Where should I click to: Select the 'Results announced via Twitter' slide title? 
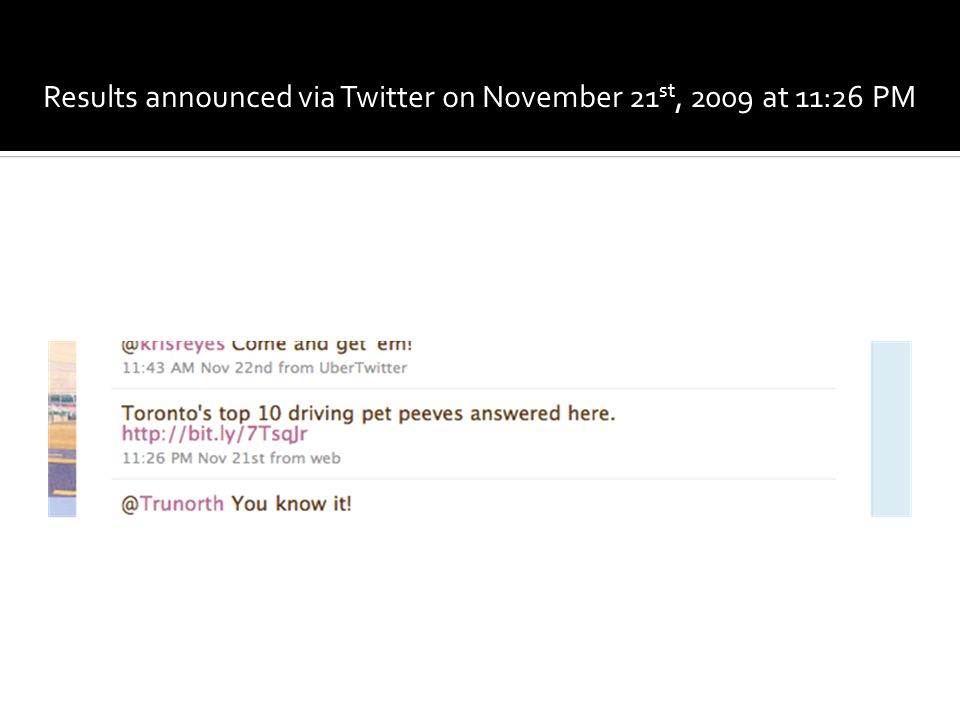479,97
